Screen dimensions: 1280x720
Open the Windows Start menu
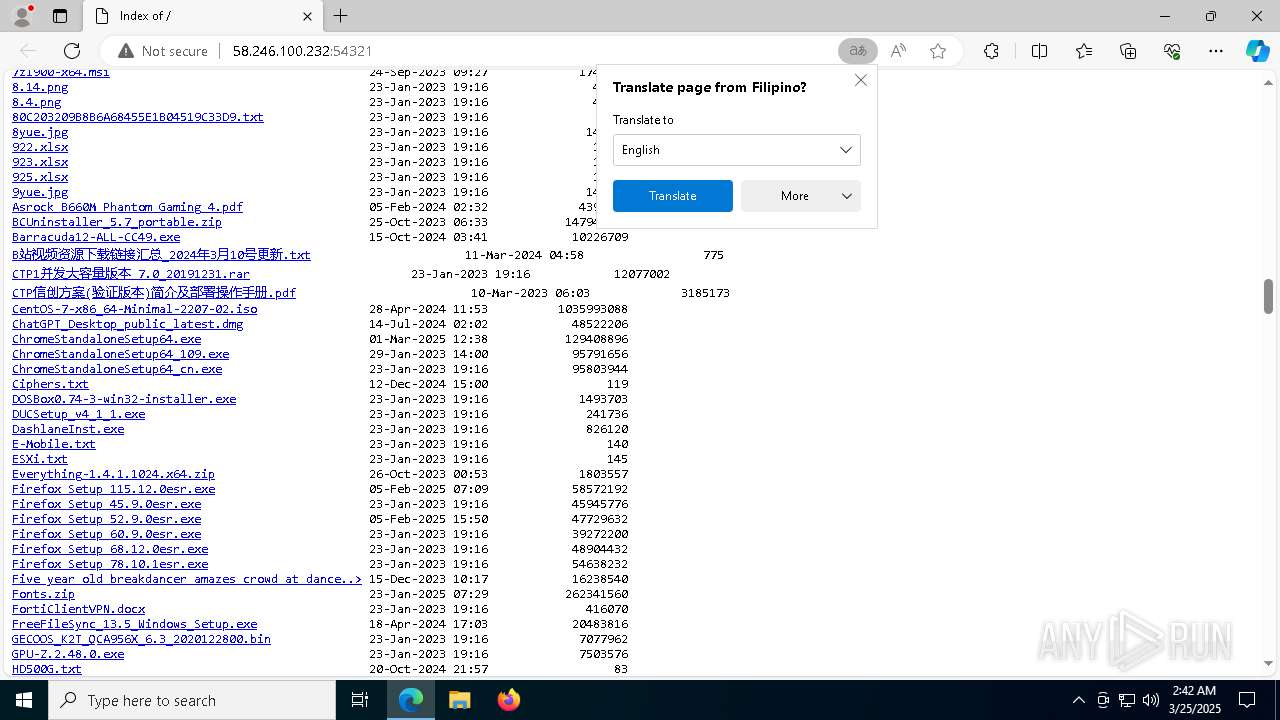tap(24, 700)
